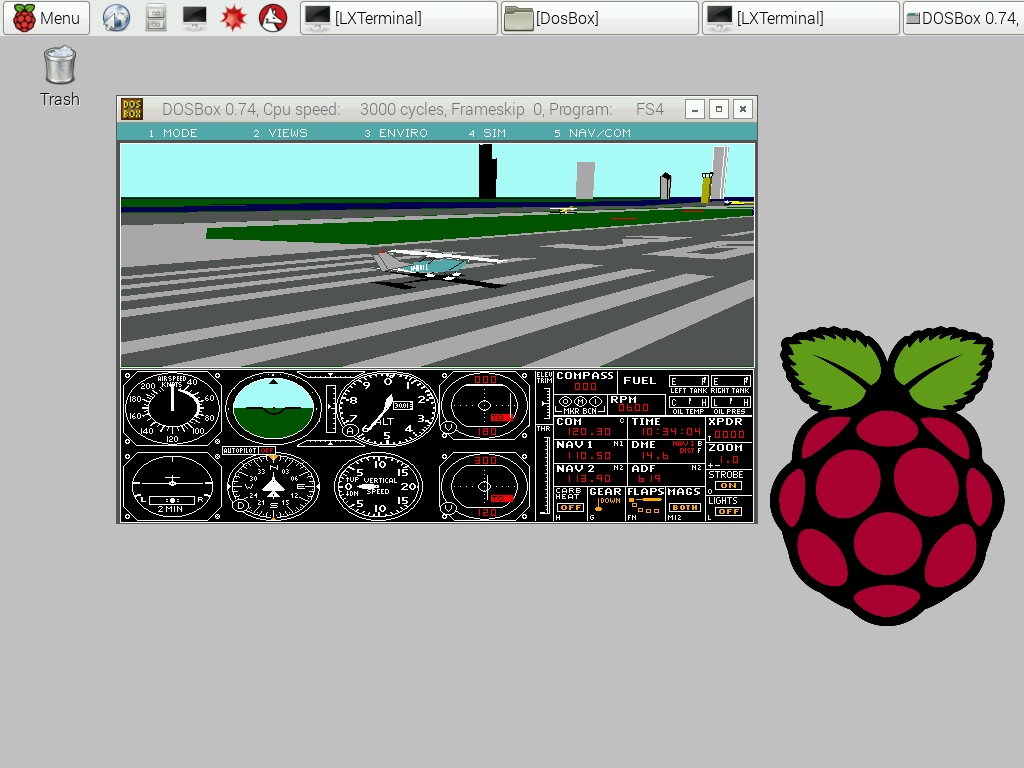
Task: Click the COM frequency 120.30
Action: pyautogui.click(x=589, y=432)
